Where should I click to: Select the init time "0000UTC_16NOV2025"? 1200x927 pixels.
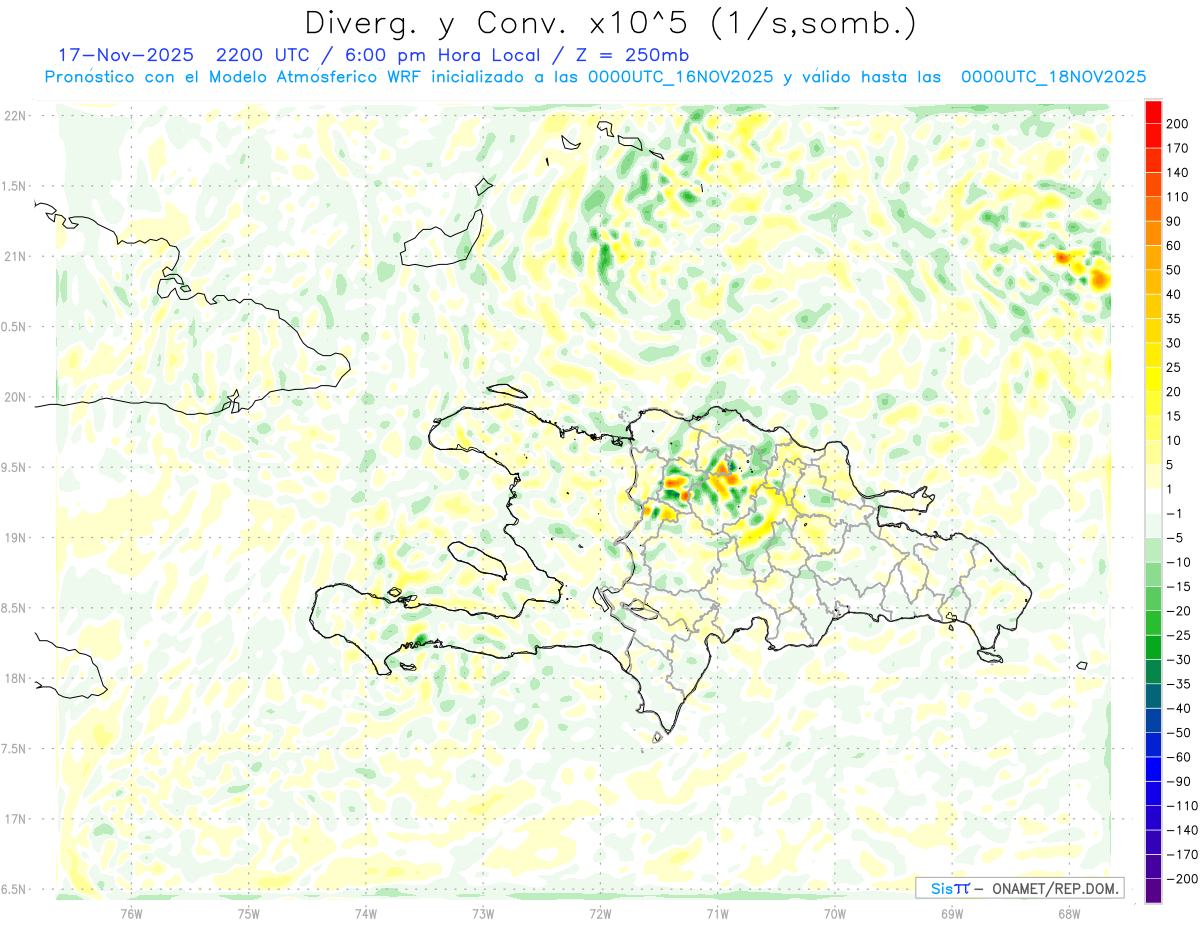tap(680, 77)
